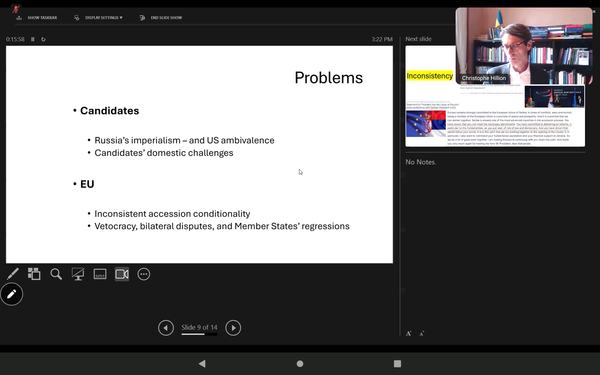Toggle the camera cameo button

click(x=122, y=274)
